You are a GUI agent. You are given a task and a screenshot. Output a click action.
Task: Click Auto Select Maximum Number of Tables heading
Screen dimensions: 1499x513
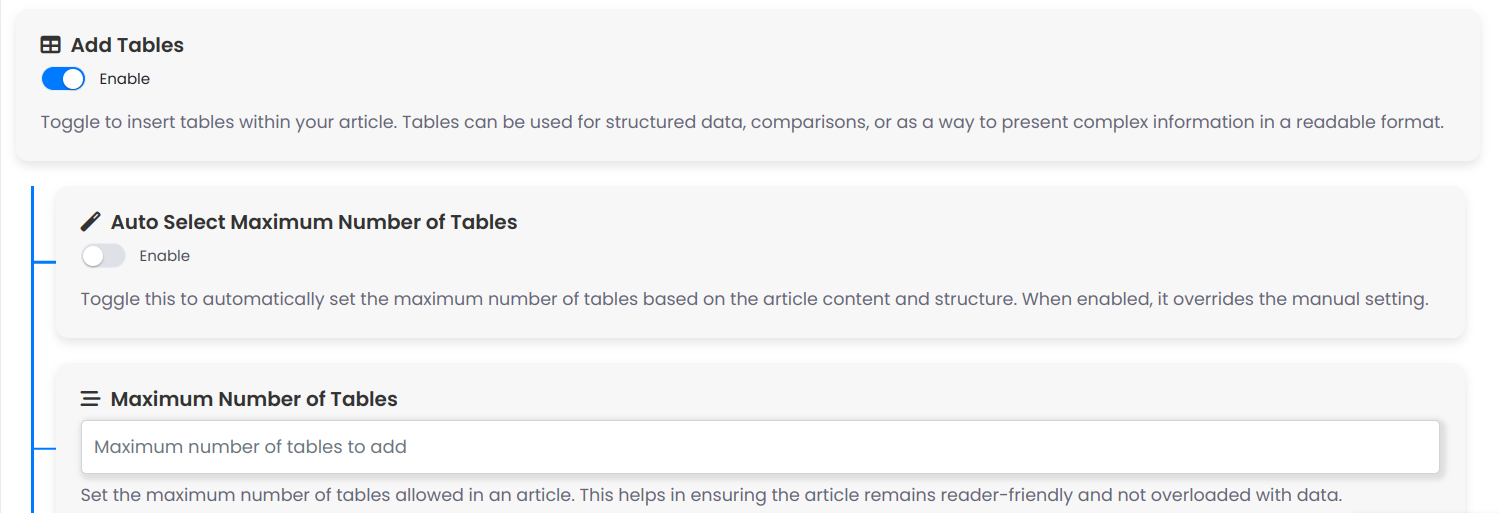[314, 222]
